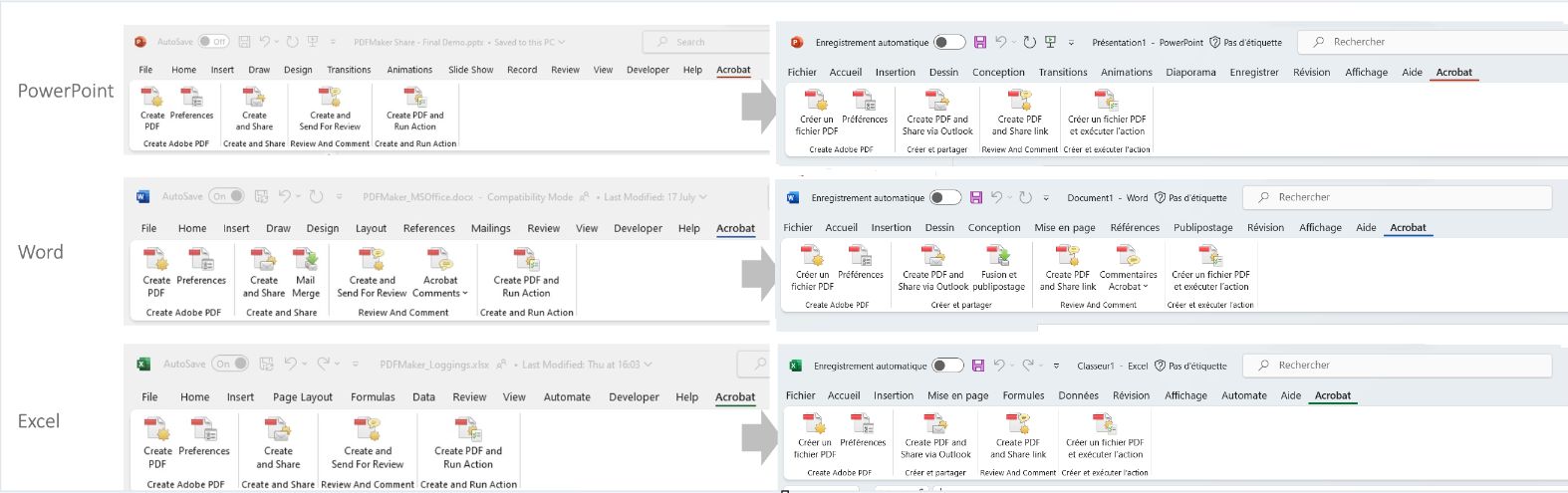1568x493 pixels.
Task: Toggle AutoSave On switch in English Excel
Action: click(x=230, y=364)
